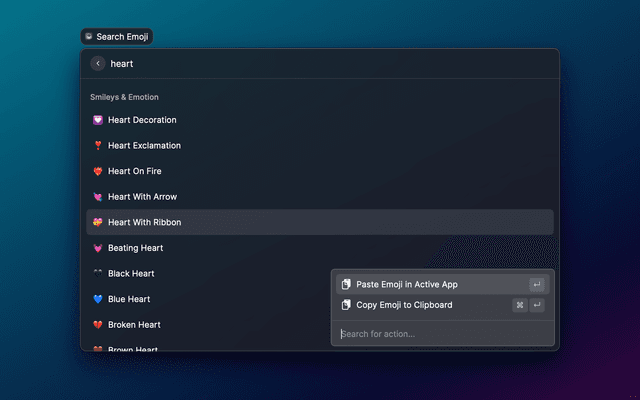Choose Paste Emoji in Active App
Screen dimensions: 640x400
click(x=407, y=285)
